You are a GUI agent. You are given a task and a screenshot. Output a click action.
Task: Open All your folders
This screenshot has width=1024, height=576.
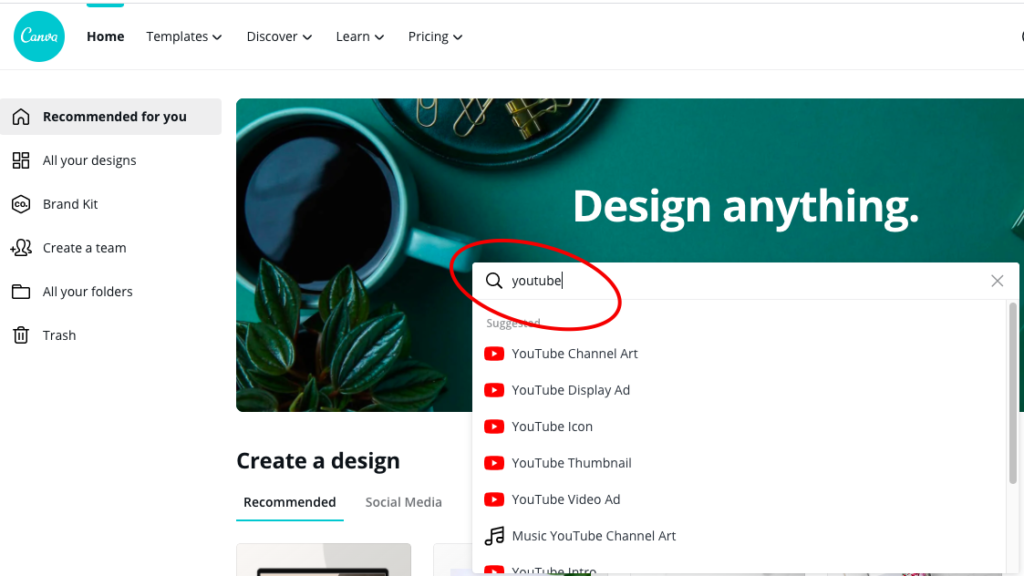click(x=88, y=292)
